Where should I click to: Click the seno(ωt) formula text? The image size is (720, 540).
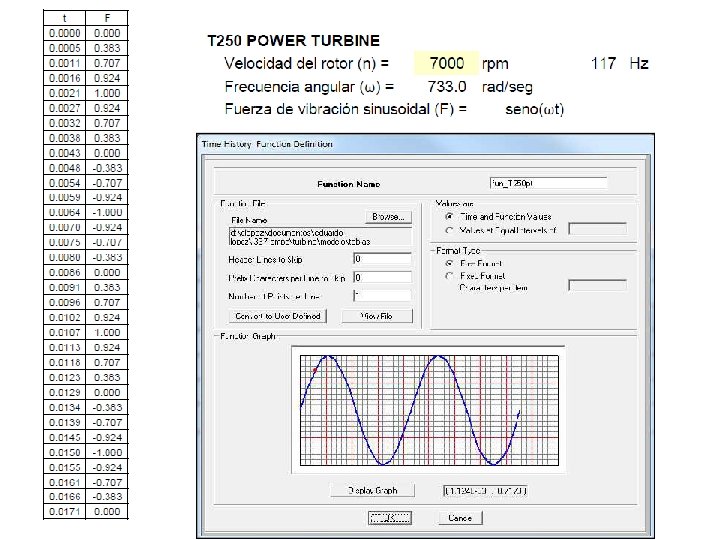pos(534,109)
